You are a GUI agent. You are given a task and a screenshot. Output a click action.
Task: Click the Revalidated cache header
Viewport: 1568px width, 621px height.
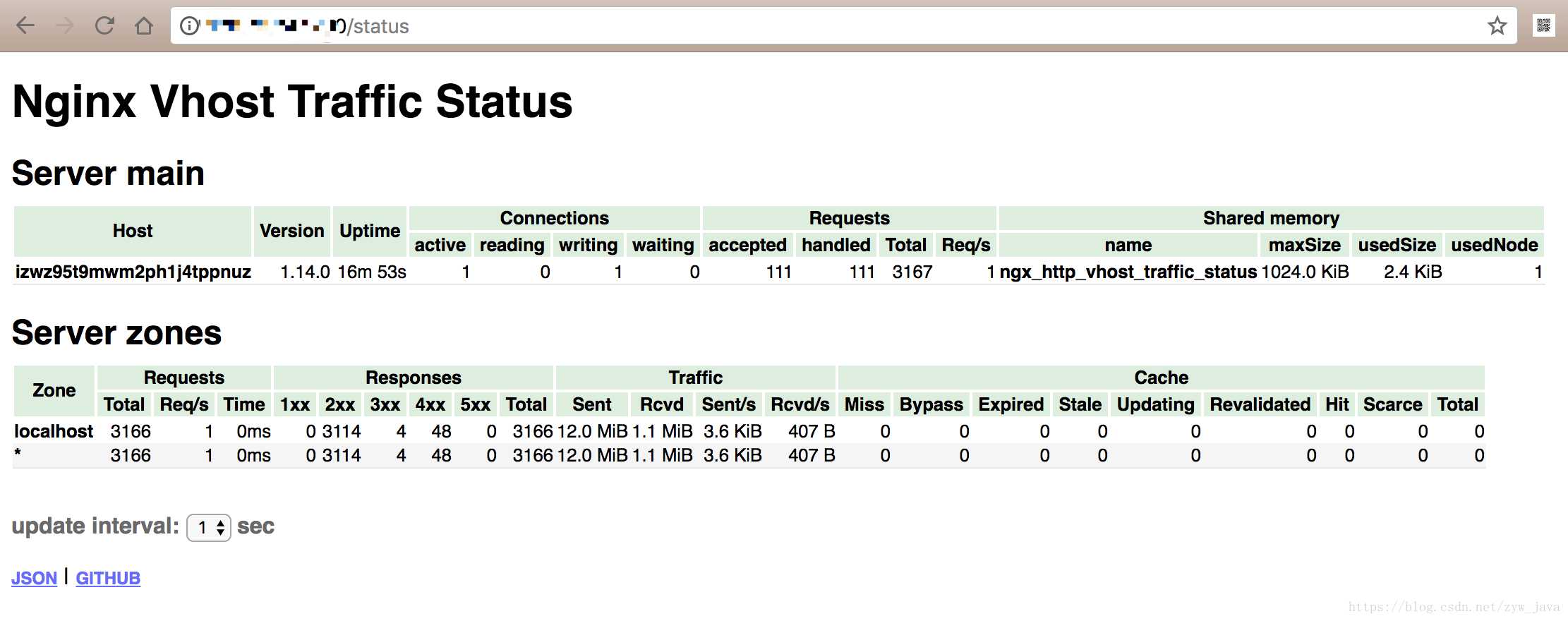pos(1260,404)
